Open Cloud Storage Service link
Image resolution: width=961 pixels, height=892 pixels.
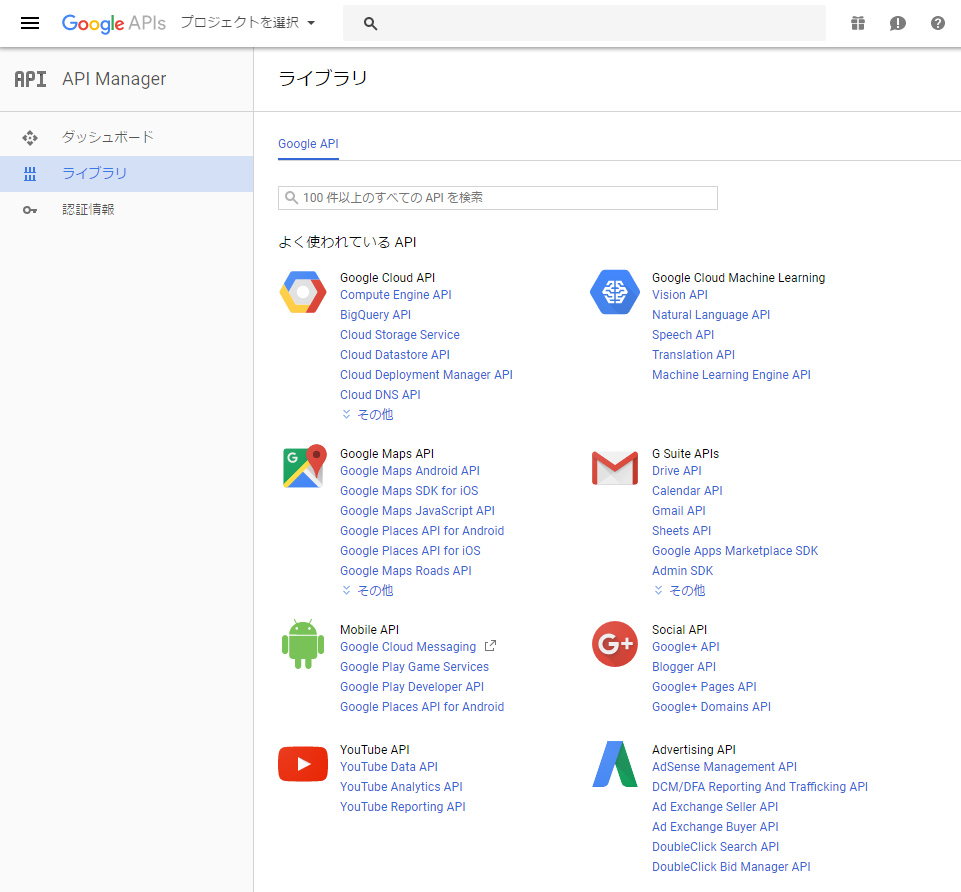click(400, 335)
